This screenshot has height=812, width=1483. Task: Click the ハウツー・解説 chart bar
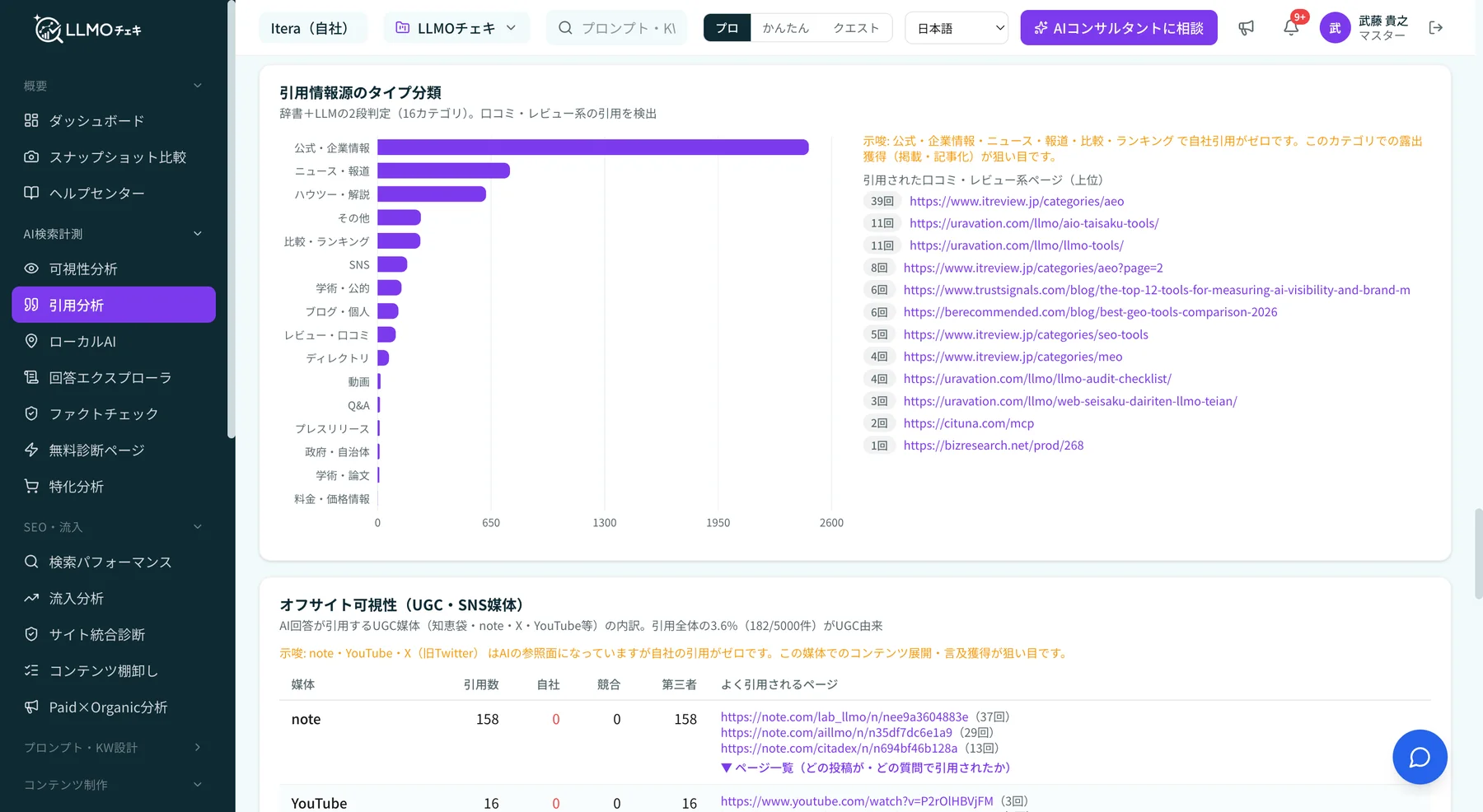pyautogui.click(x=432, y=194)
